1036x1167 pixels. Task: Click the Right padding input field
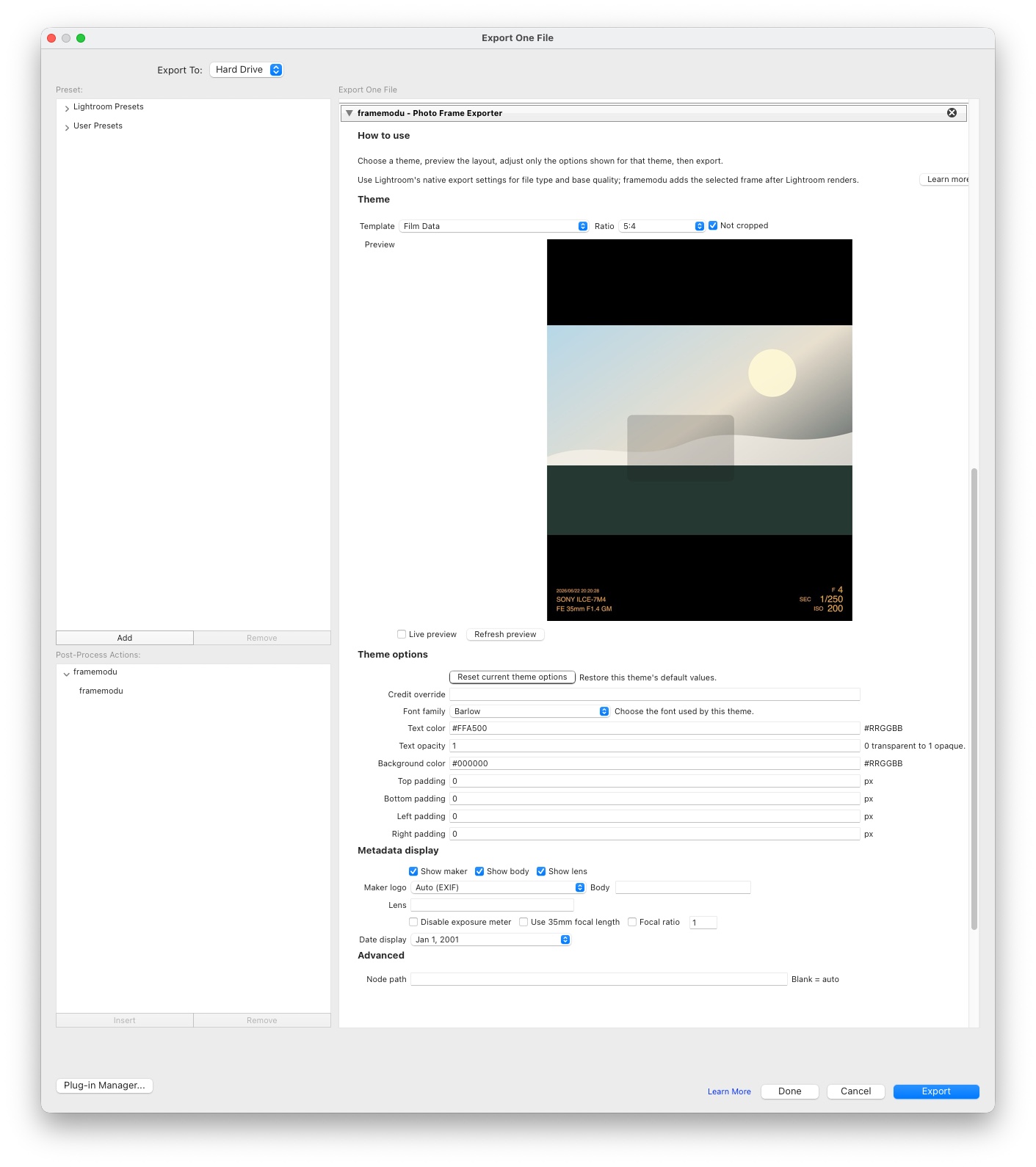(x=654, y=834)
